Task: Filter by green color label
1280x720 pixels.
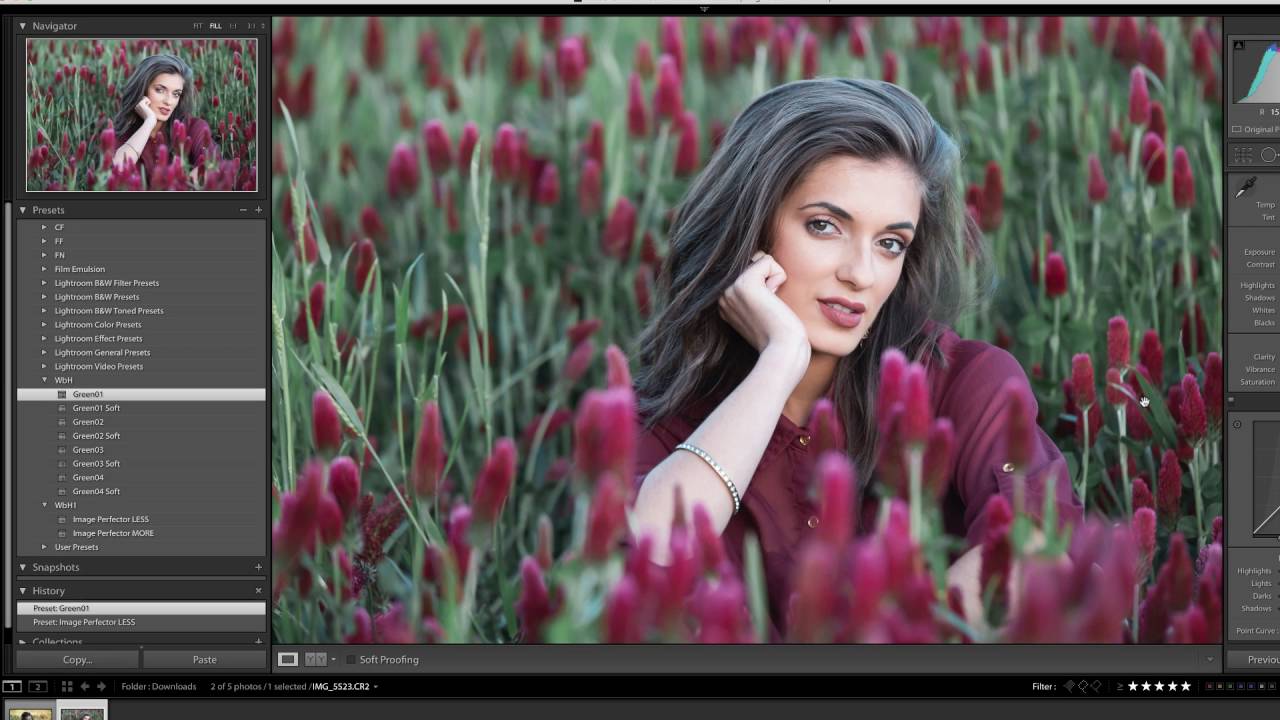Action: tap(1230, 687)
